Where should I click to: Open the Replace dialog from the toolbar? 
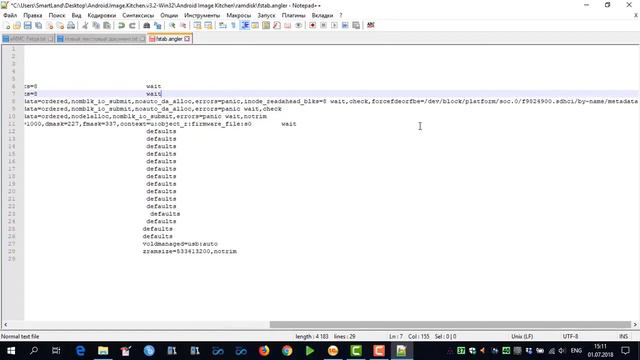point(157,25)
